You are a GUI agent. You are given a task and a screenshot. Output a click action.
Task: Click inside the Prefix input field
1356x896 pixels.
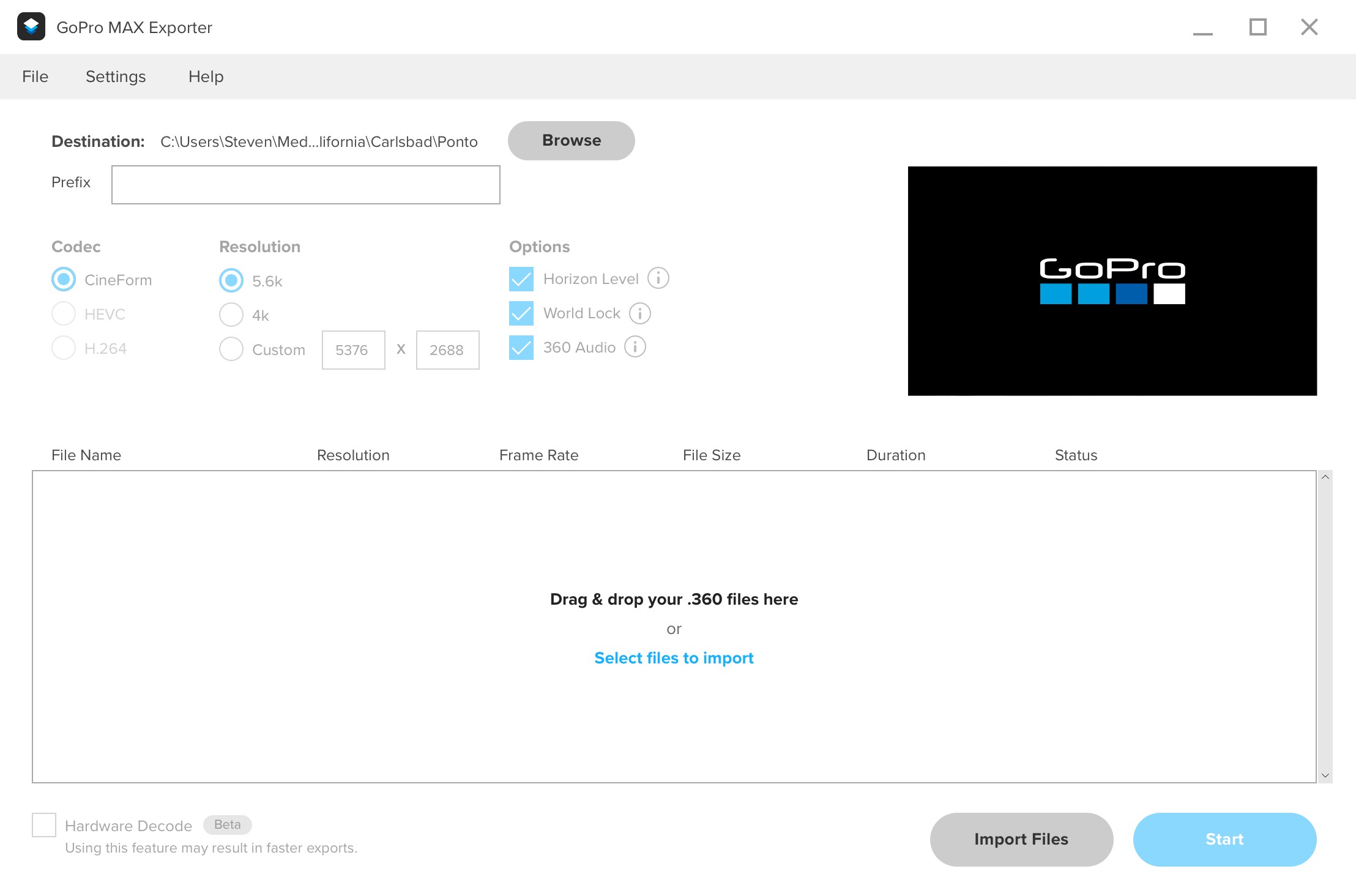[305, 184]
